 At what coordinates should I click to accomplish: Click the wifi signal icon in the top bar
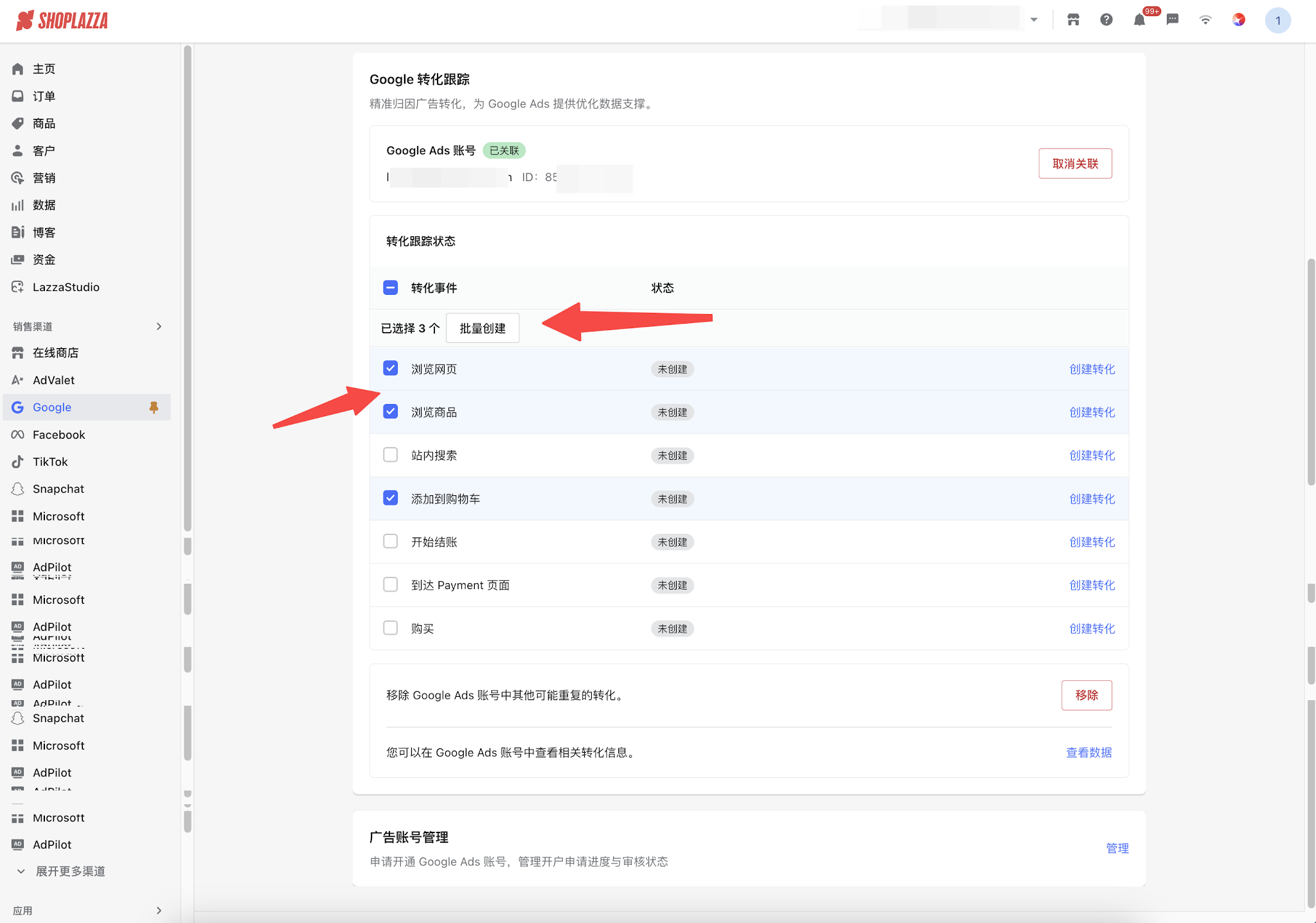pos(1205,20)
